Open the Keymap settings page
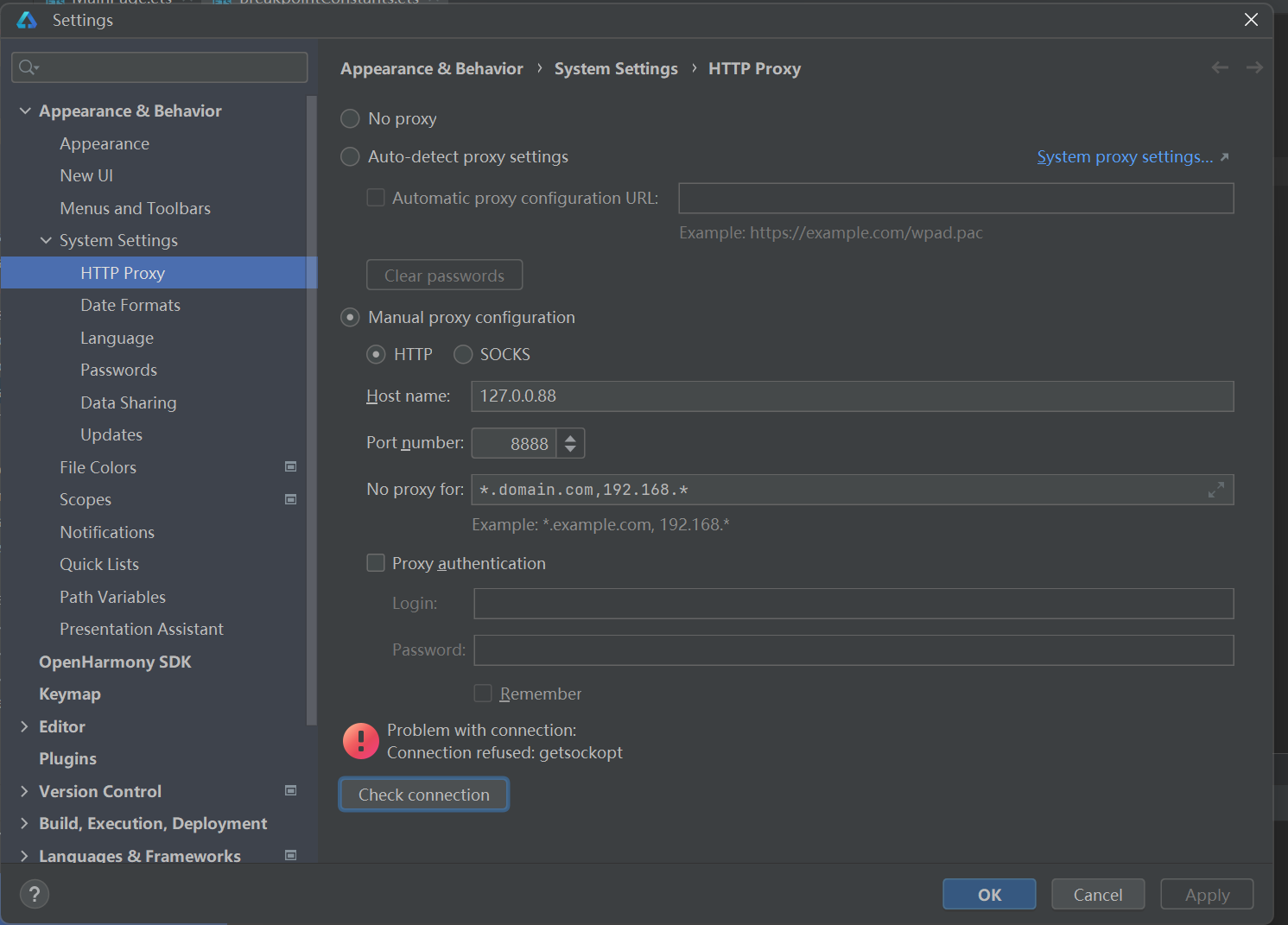The height and width of the screenshot is (925, 1288). pos(70,694)
